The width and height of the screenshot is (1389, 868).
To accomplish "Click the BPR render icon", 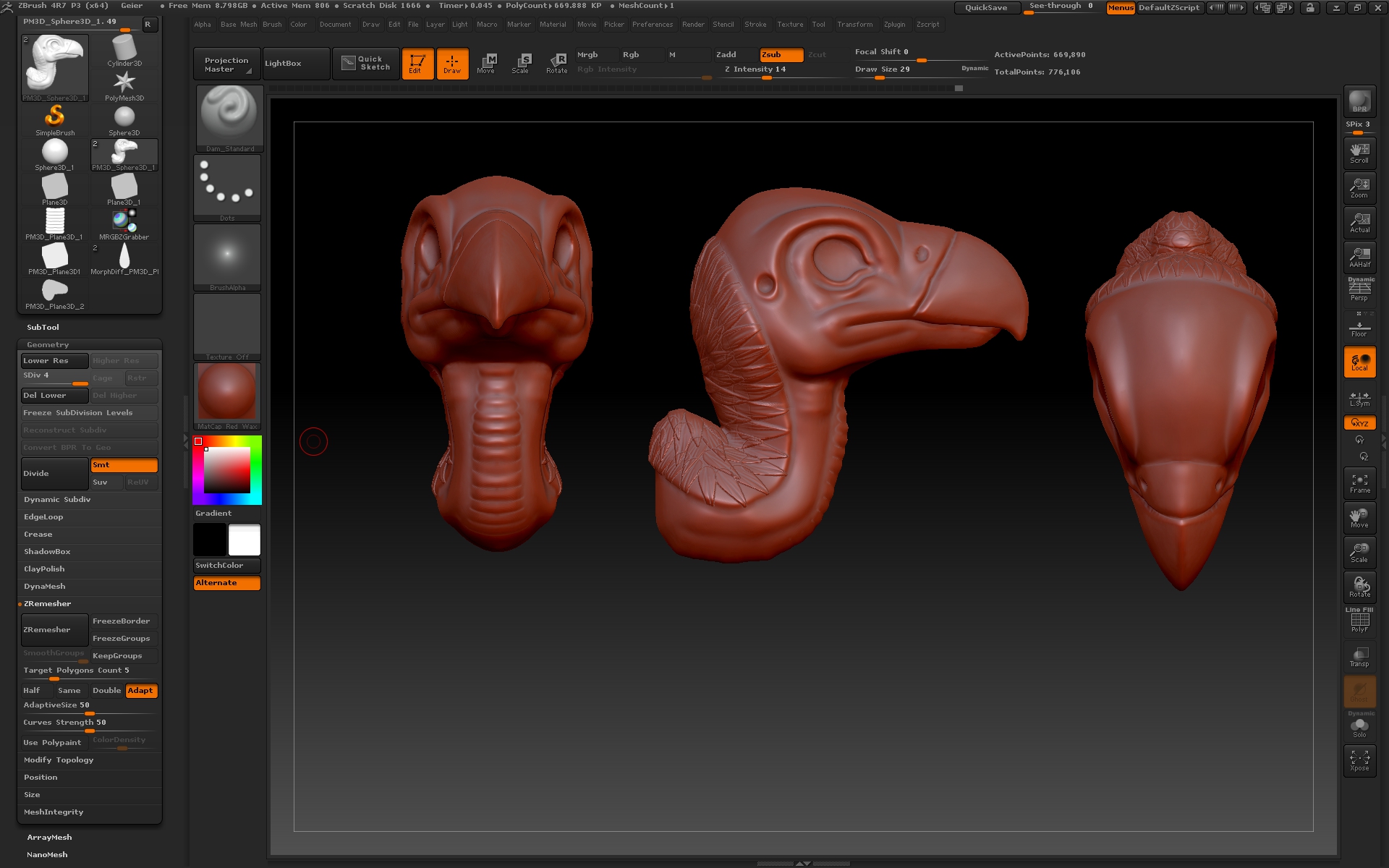I will [x=1359, y=101].
